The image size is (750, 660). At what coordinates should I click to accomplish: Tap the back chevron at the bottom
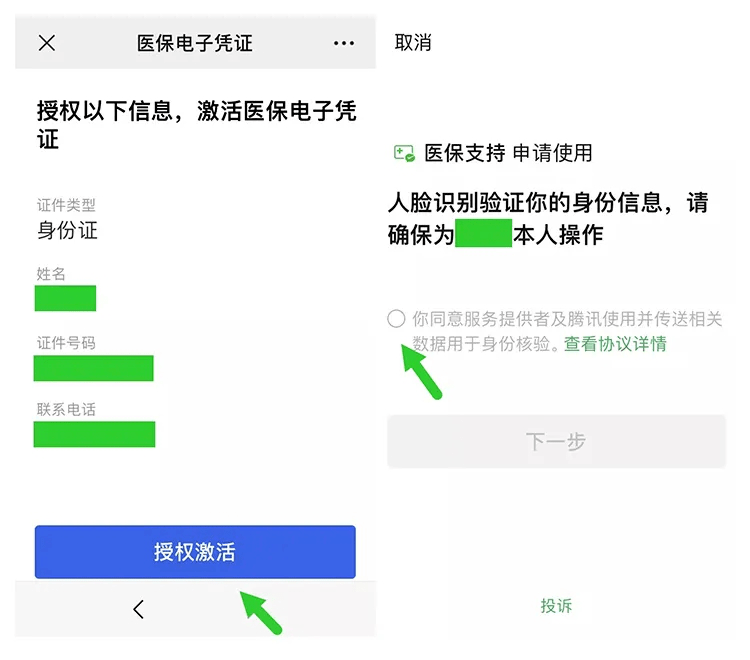click(138, 609)
